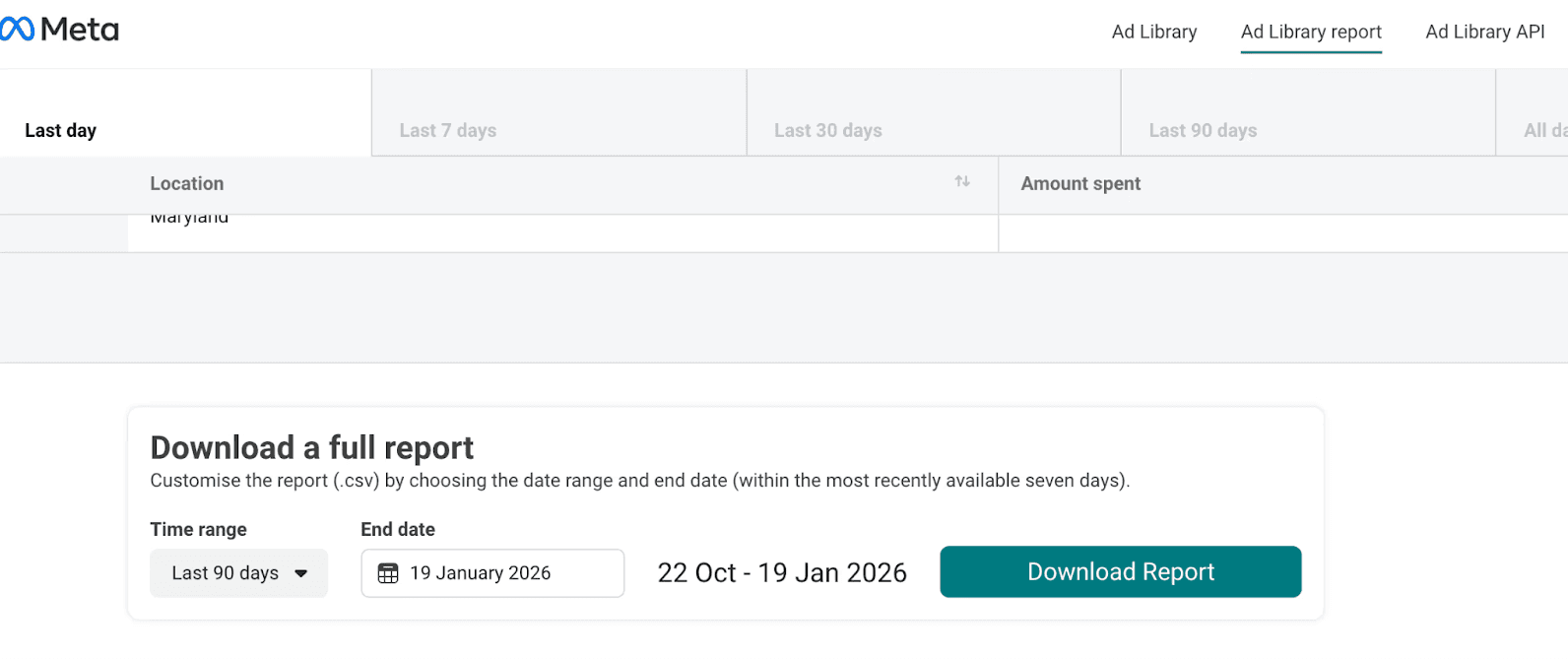
Task: Switch to the Last 7 days tab
Action: [559, 113]
